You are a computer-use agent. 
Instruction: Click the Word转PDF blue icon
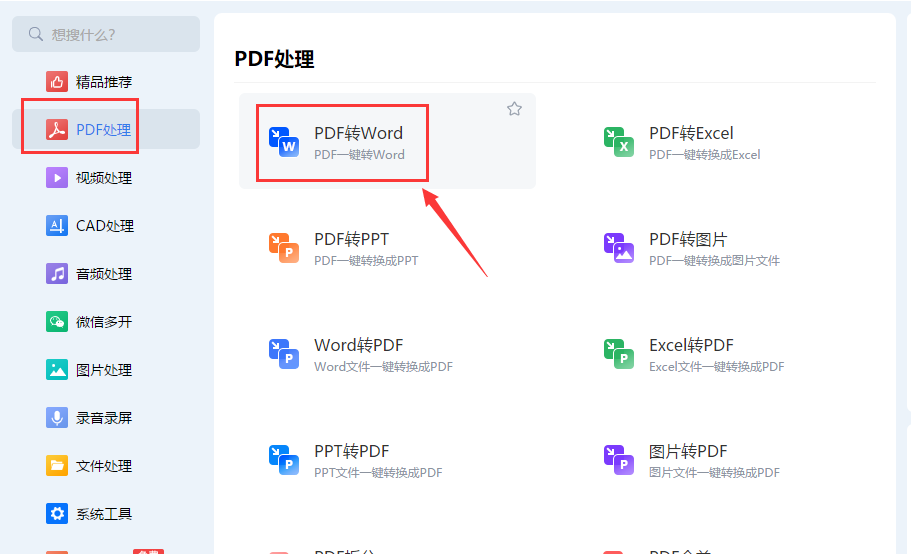(284, 354)
